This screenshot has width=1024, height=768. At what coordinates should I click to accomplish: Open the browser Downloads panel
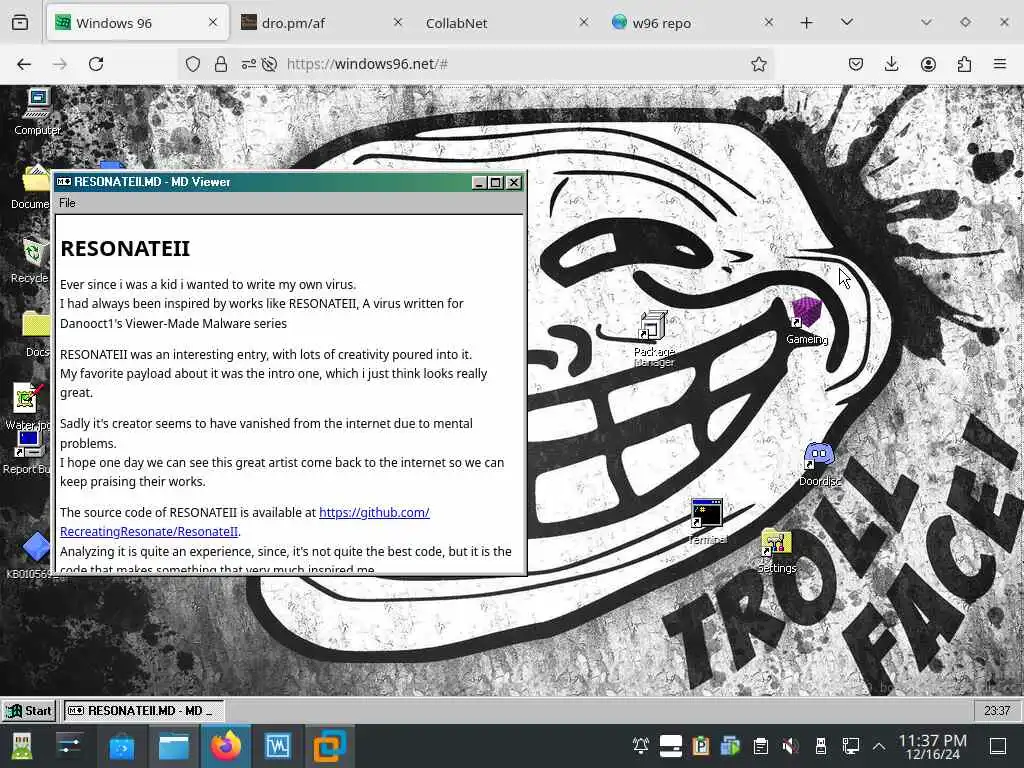pyautogui.click(x=891, y=64)
